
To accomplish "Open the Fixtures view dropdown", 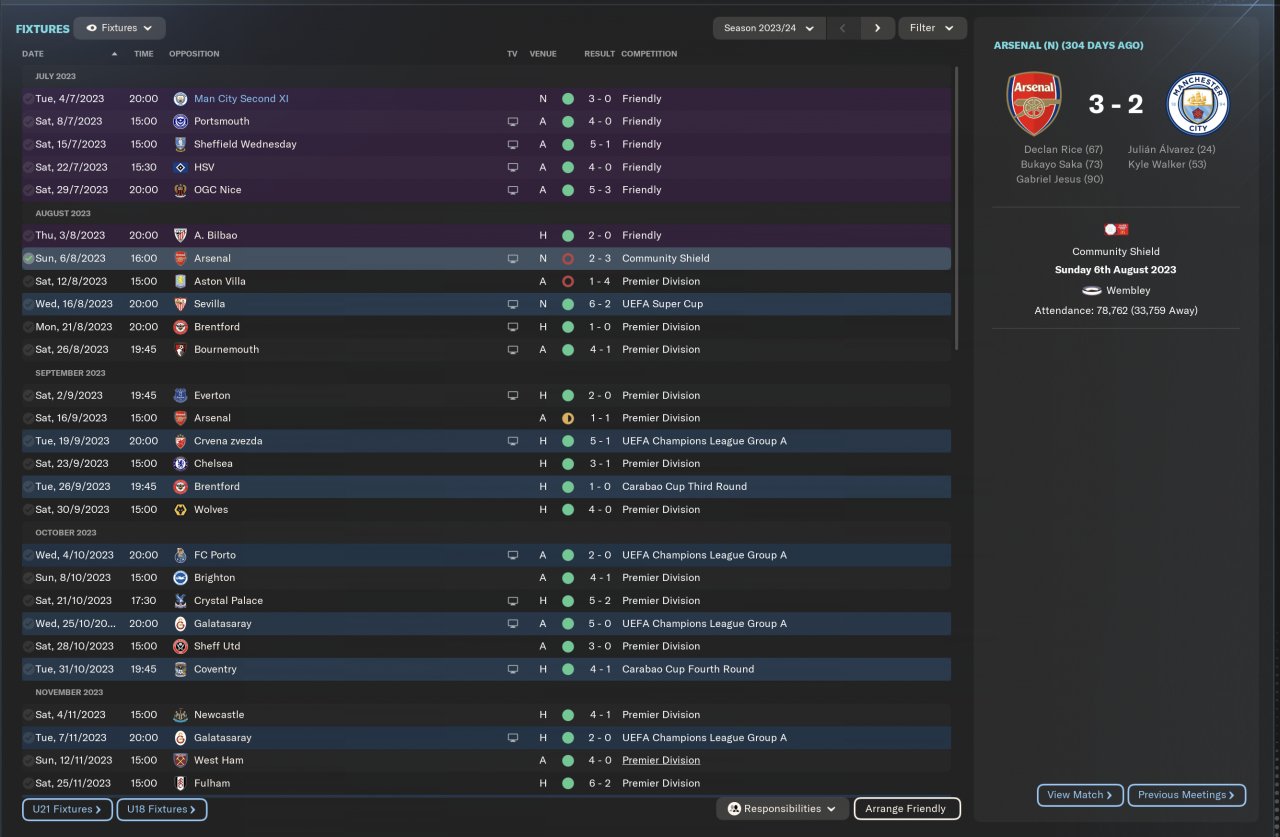I will point(120,28).
